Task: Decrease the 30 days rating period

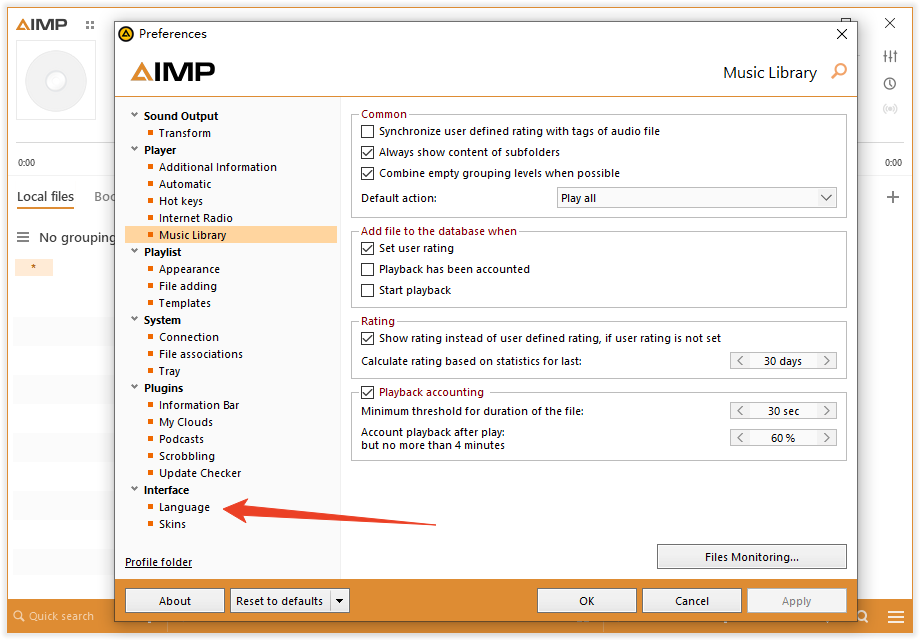Action: (x=740, y=361)
